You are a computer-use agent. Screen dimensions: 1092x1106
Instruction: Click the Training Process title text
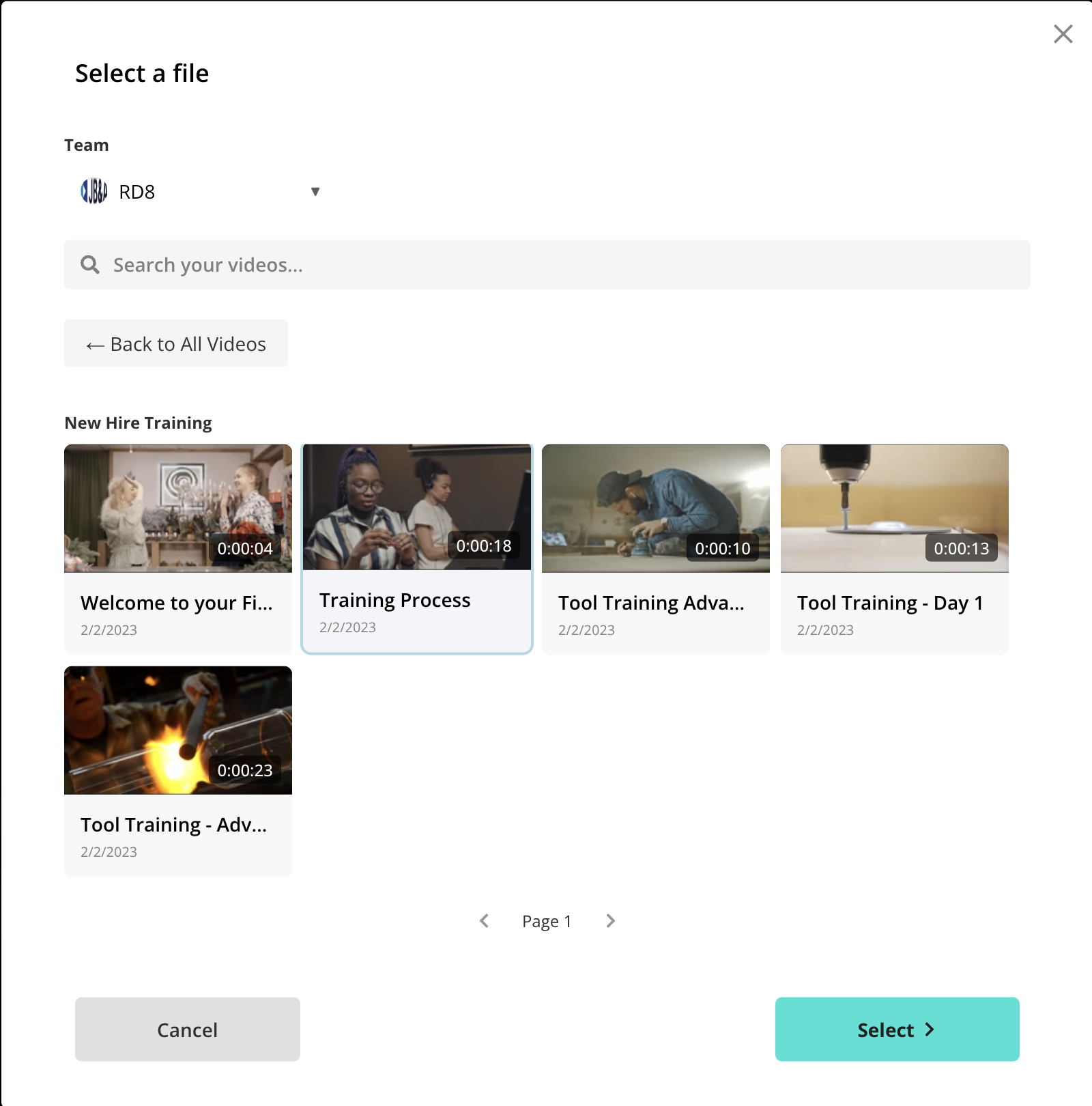pyautogui.click(x=394, y=600)
